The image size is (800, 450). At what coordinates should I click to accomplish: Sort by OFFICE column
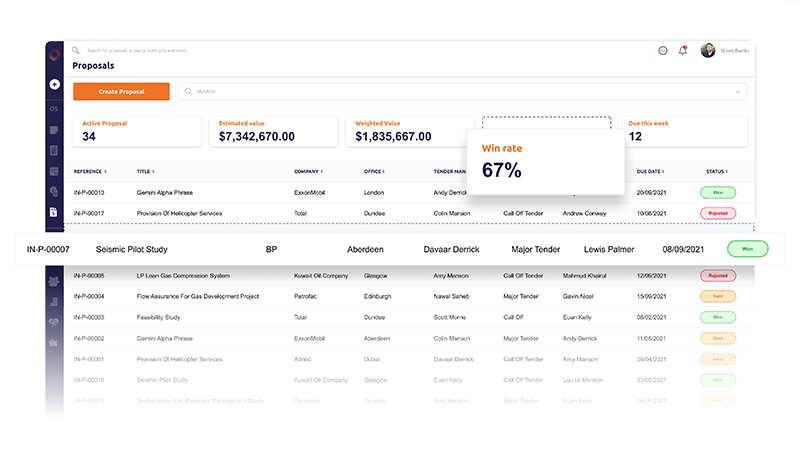[x=374, y=171]
